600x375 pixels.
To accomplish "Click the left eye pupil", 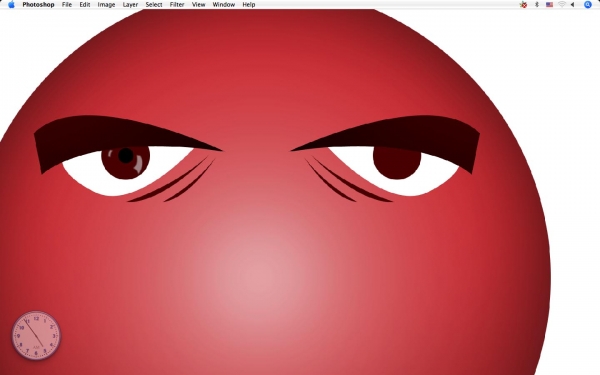I will [x=126, y=155].
